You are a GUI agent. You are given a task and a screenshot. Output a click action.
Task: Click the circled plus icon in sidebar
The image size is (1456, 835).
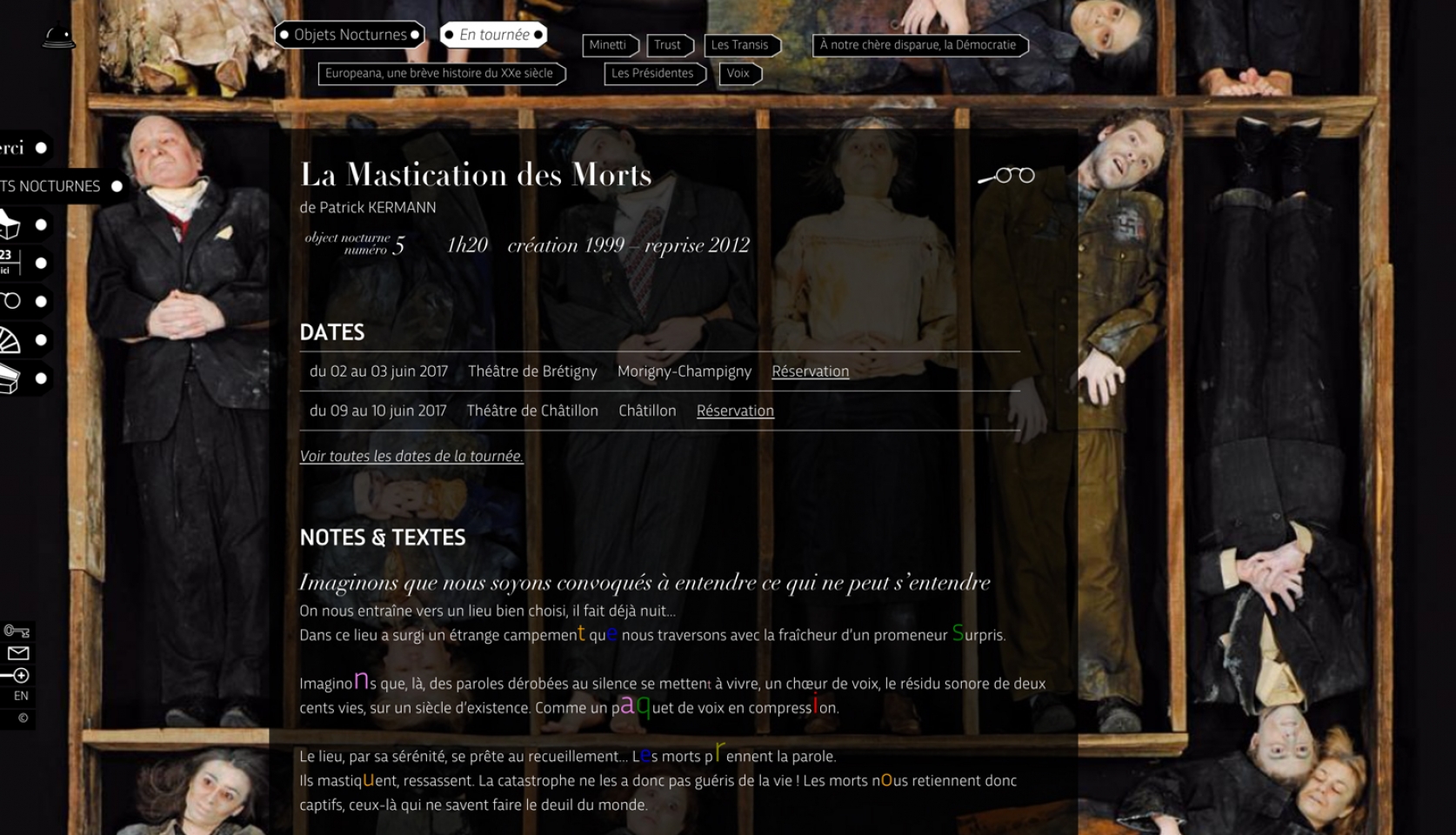[x=16, y=676]
